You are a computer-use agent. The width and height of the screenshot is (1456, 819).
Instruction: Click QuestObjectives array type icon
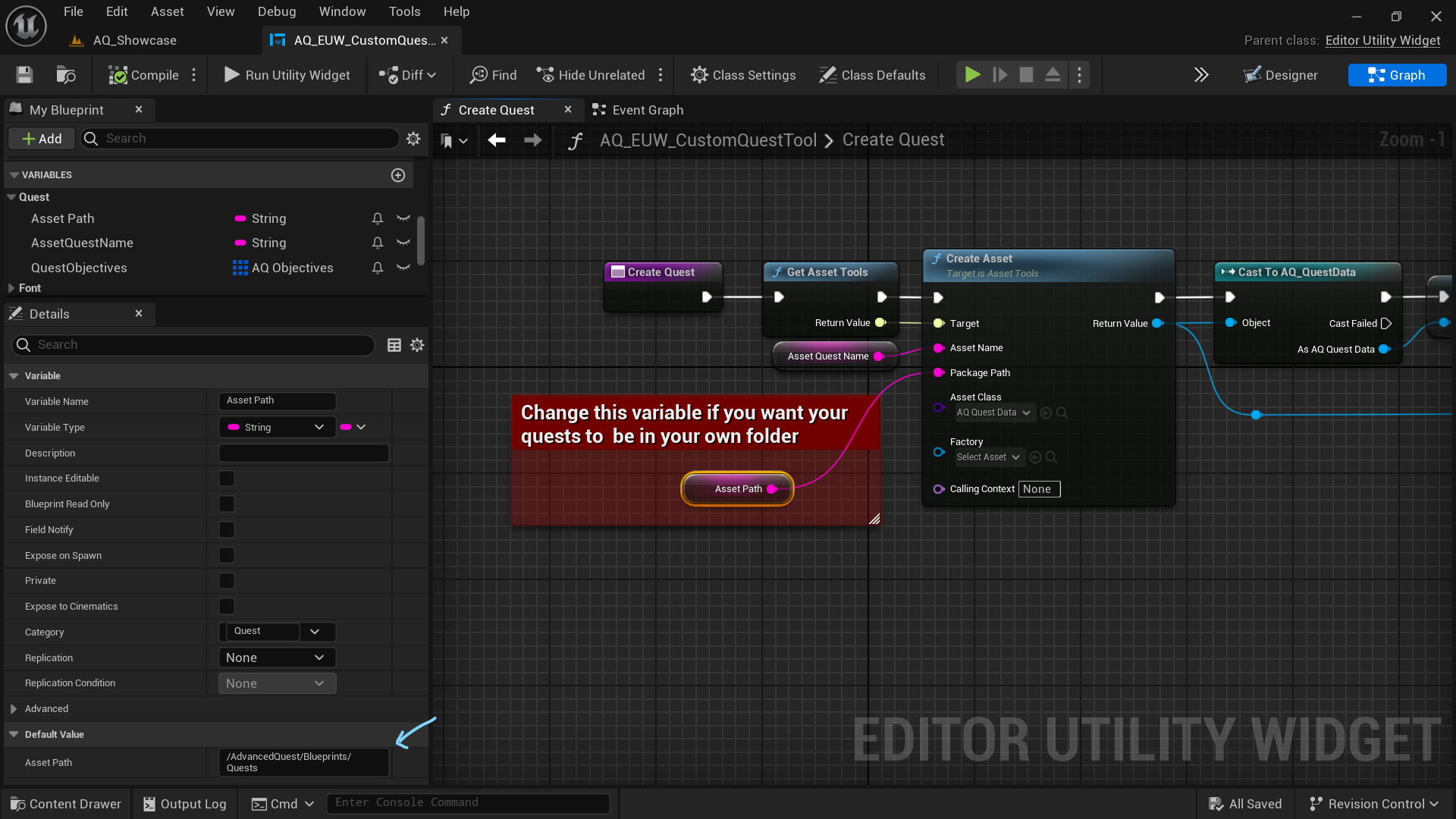click(240, 268)
